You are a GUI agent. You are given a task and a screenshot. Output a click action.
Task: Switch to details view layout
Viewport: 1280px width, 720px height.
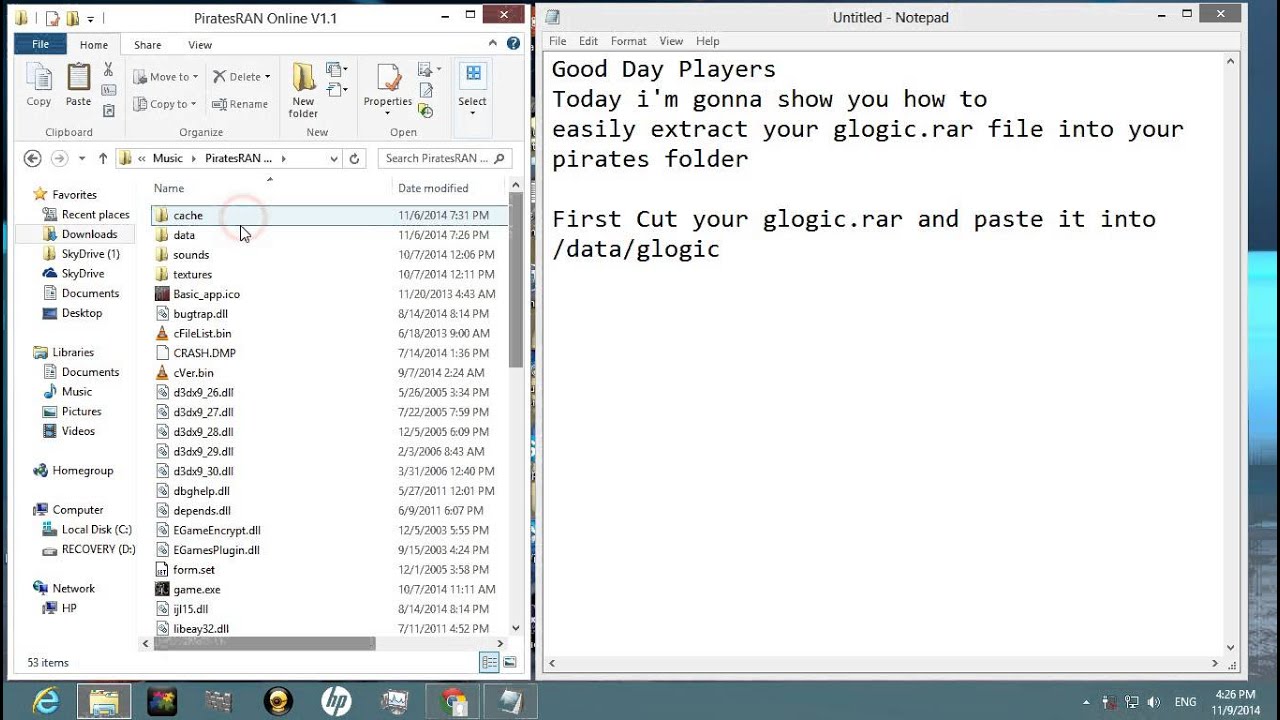[x=490, y=662]
